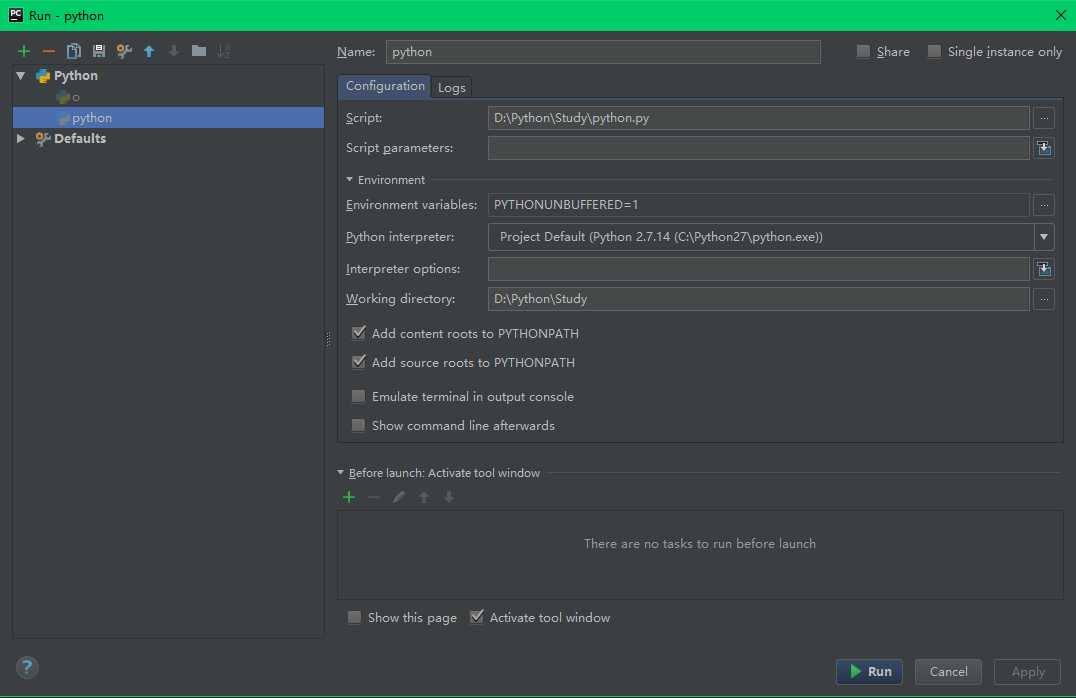Expand the Defaults tree node
The width and height of the screenshot is (1076, 698).
(x=21, y=139)
